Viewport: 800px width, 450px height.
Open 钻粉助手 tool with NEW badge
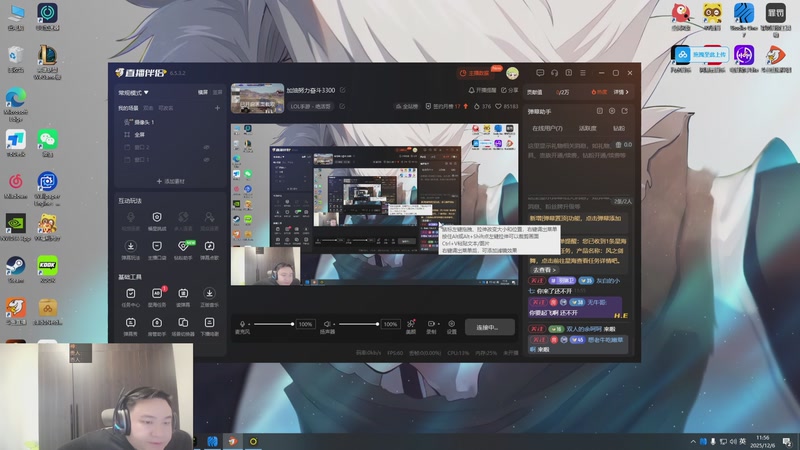[x=184, y=250]
